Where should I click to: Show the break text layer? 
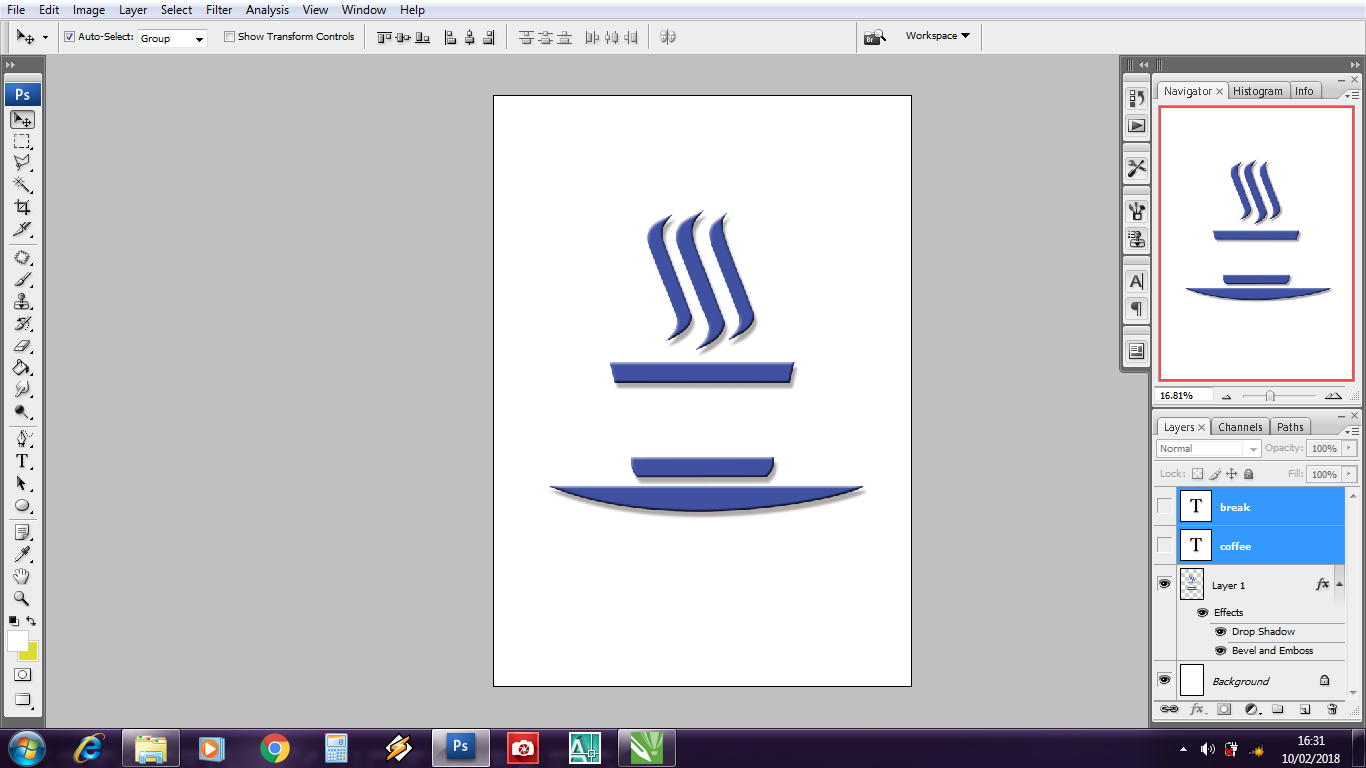coord(1165,506)
